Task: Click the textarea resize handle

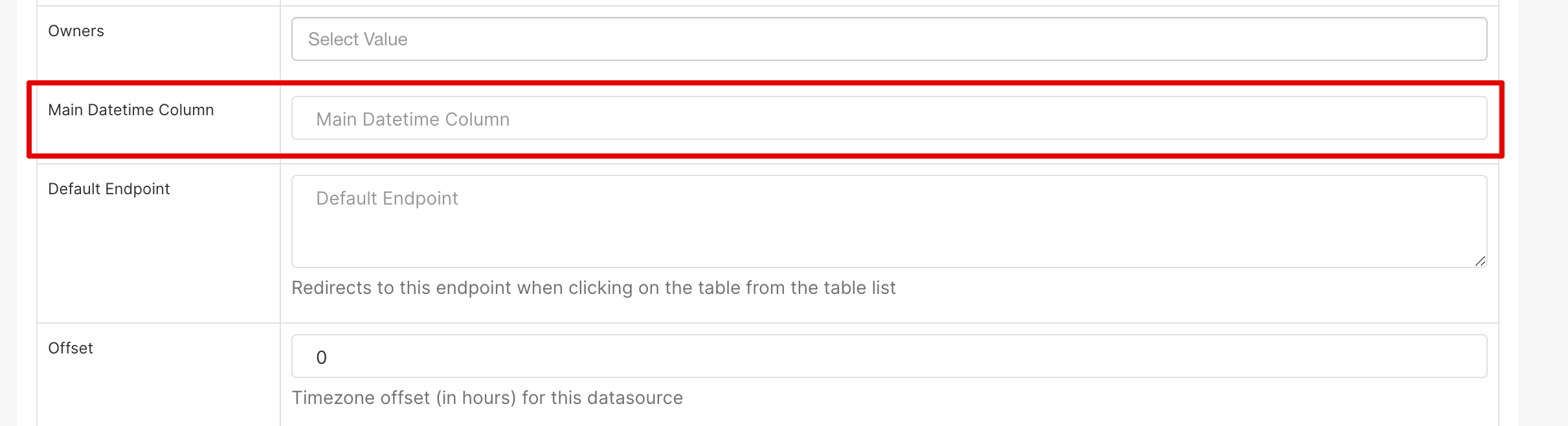Action: [x=1480, y=262]
